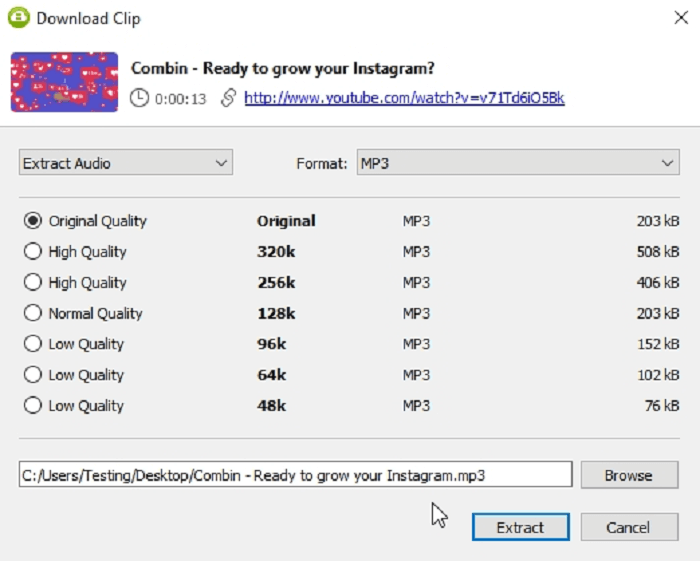Viewport: 700px width, 561px height.
Task: Click the video title text
Action: click(x=284, y=68)
